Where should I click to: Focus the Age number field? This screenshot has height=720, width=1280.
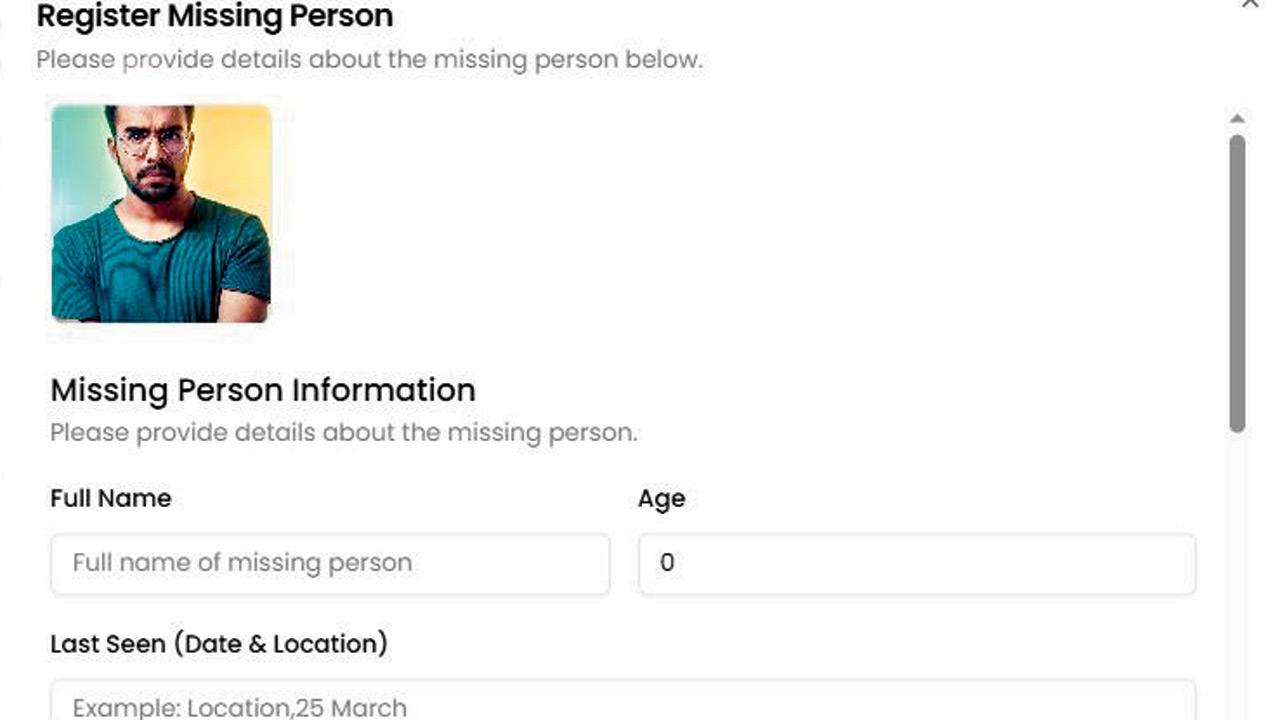tap(917, 564)
